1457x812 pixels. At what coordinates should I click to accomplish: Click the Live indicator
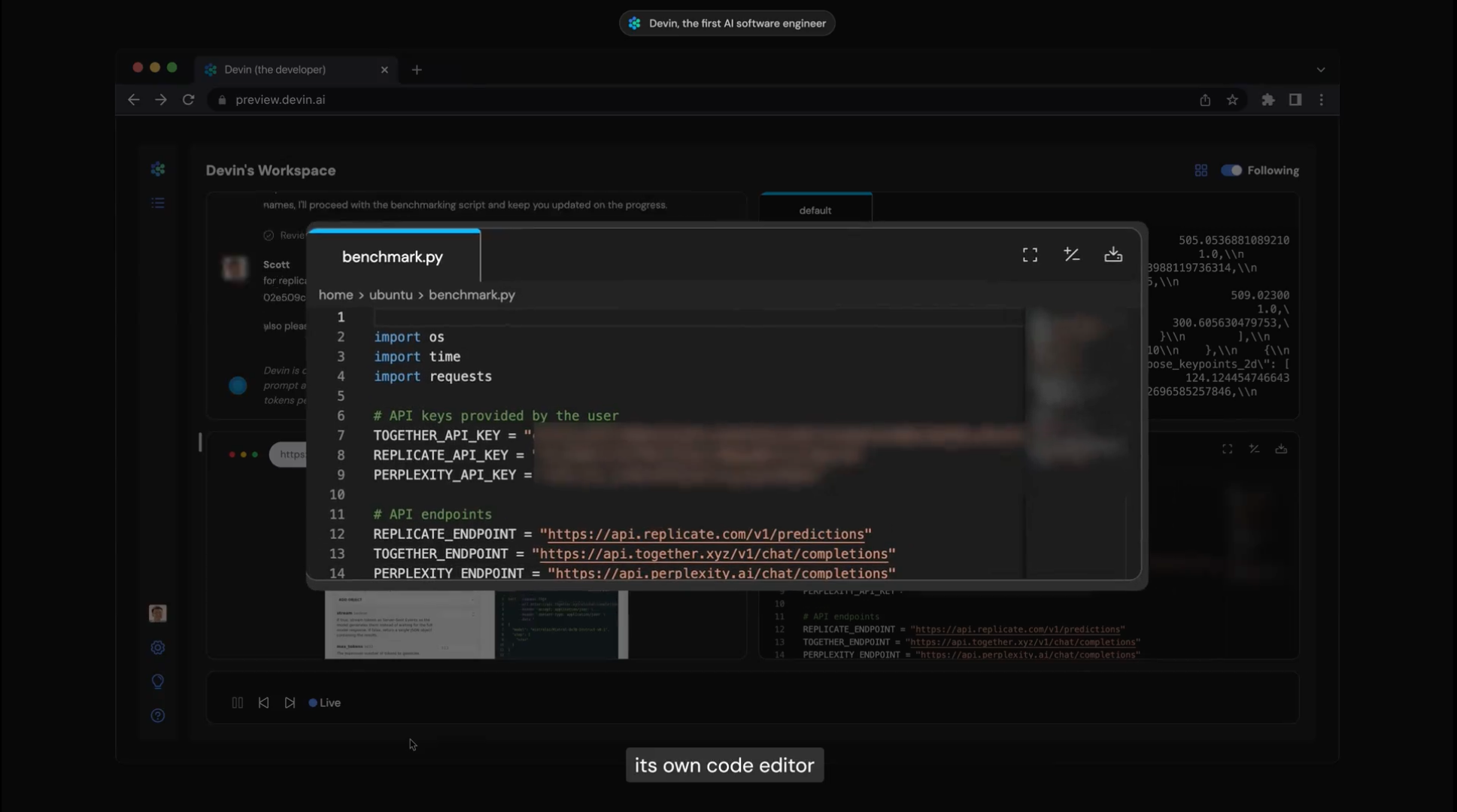(x=325, y=702)
